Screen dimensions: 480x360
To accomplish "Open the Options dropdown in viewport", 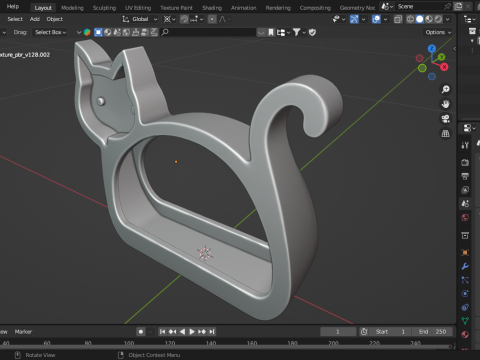I will coord(438,32).
